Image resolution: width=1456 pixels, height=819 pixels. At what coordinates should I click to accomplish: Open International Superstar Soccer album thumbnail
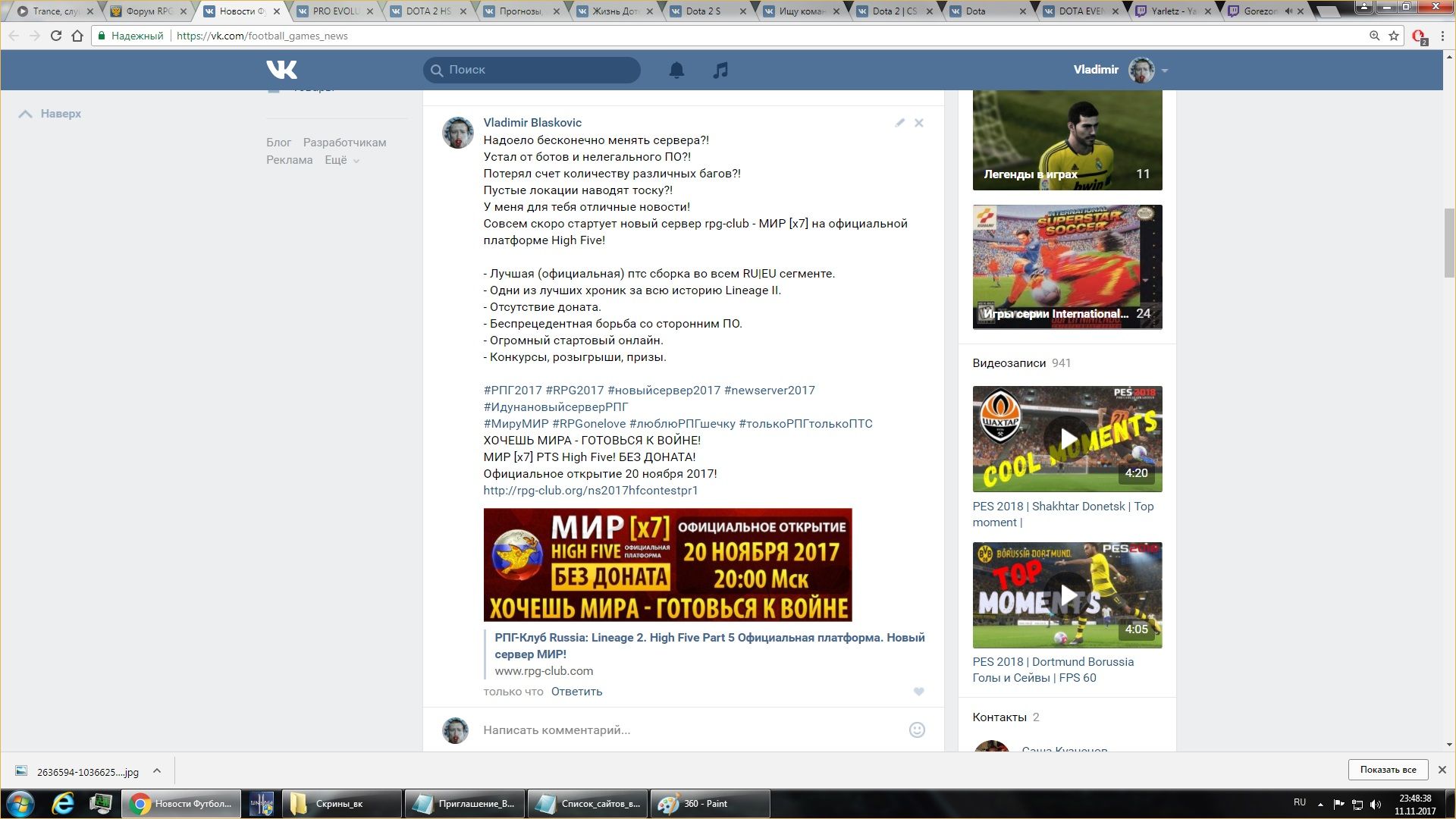(1067, 267)
